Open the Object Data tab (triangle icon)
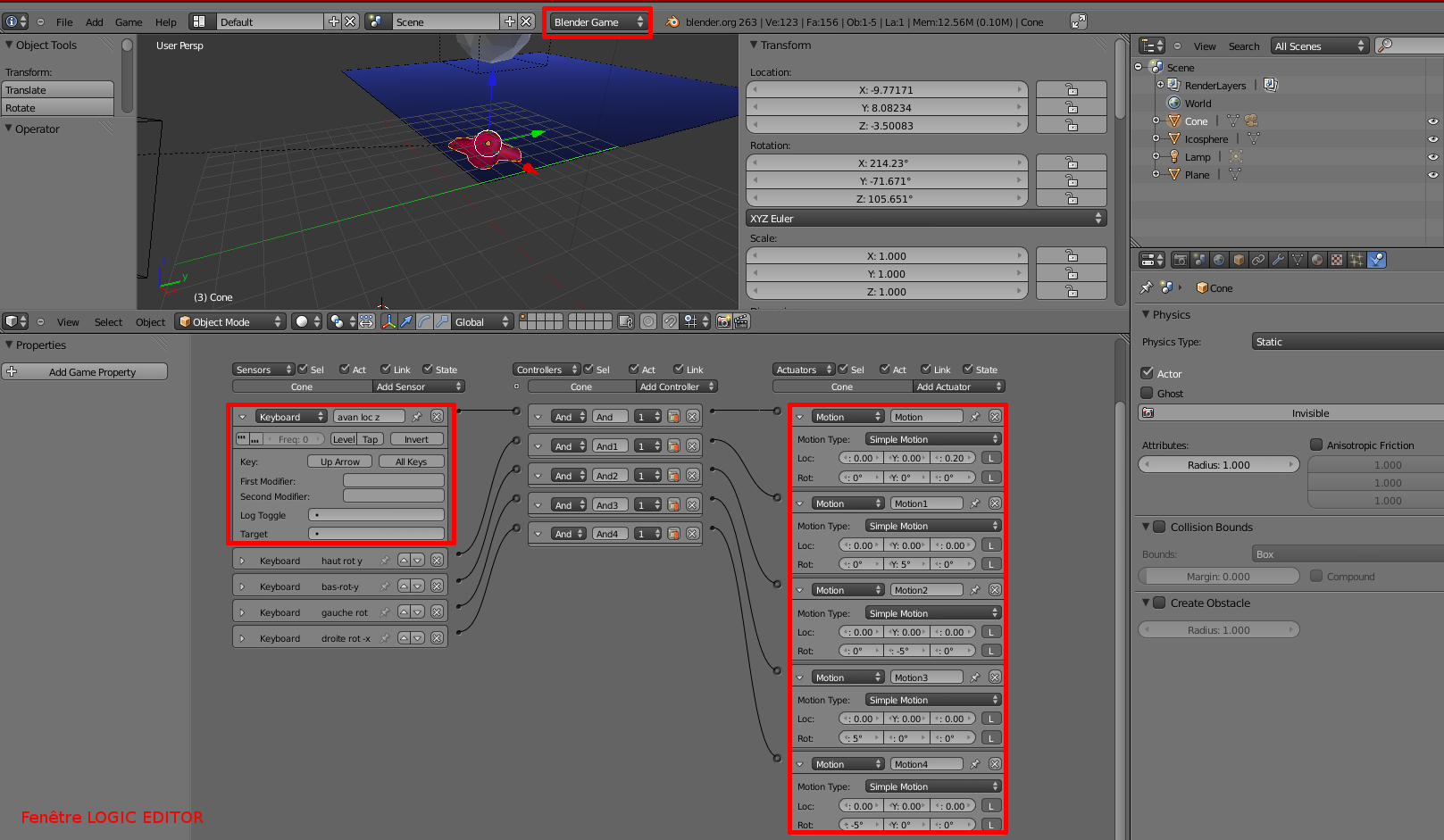 [x=1298, y=260]
